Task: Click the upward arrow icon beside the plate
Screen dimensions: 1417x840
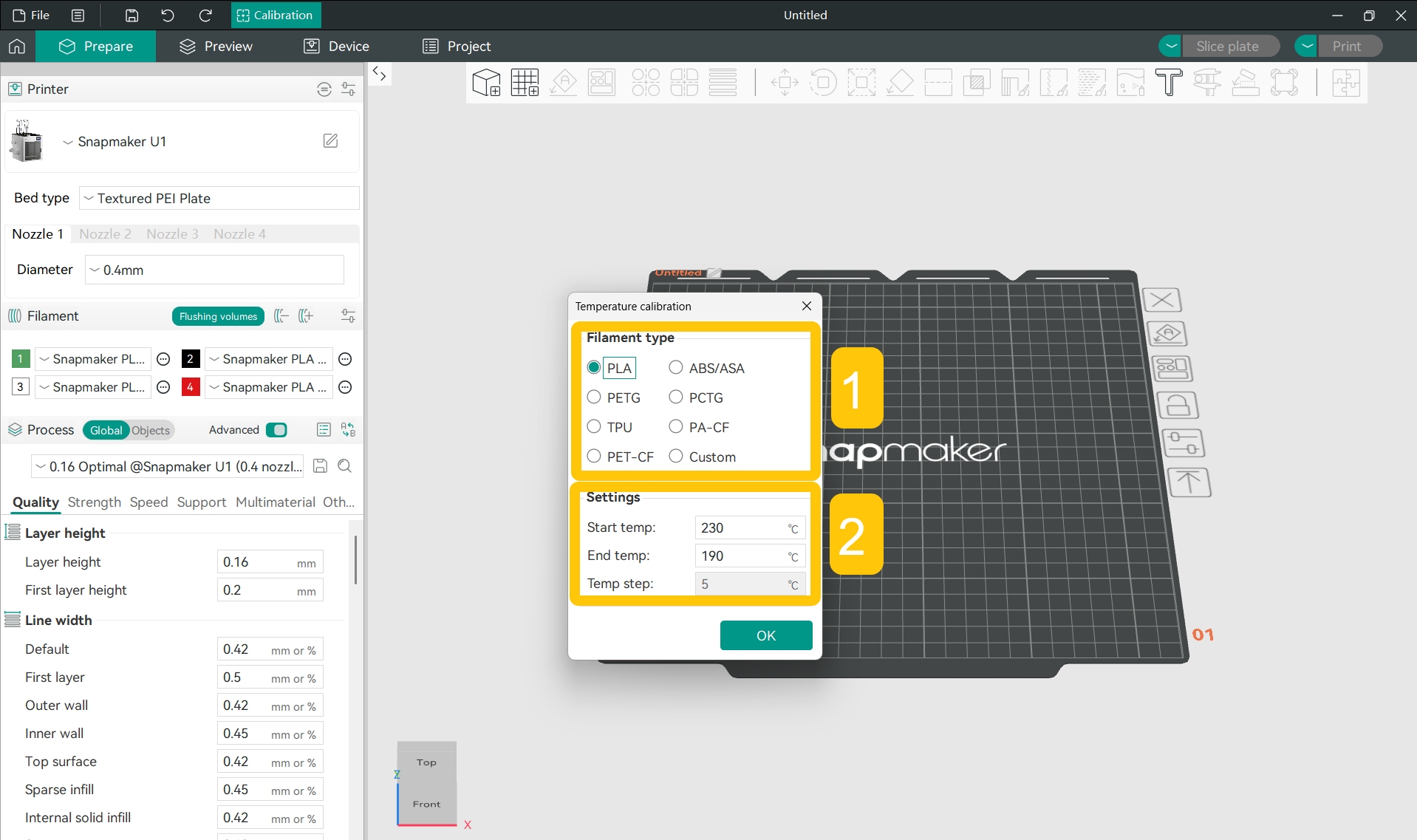Action: click(x=1189, y=482)
